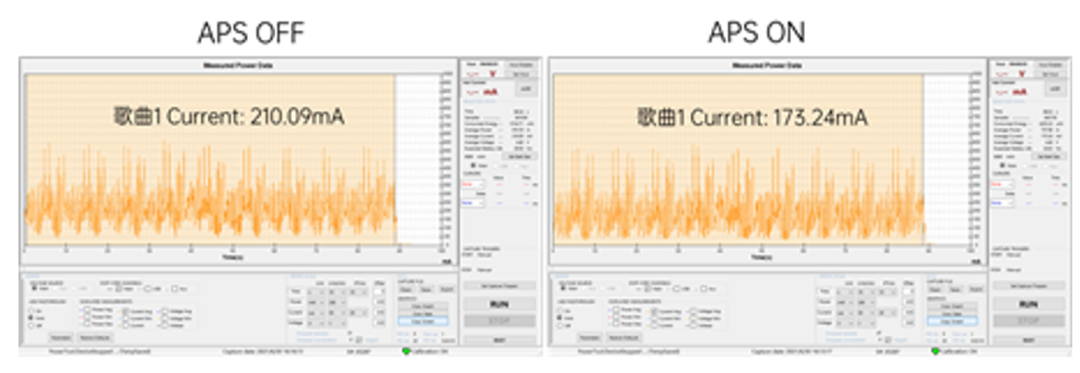Open the Current units dropdown, left window
The height and width of the screenshot is (373, 1080).
click(313, 312)
